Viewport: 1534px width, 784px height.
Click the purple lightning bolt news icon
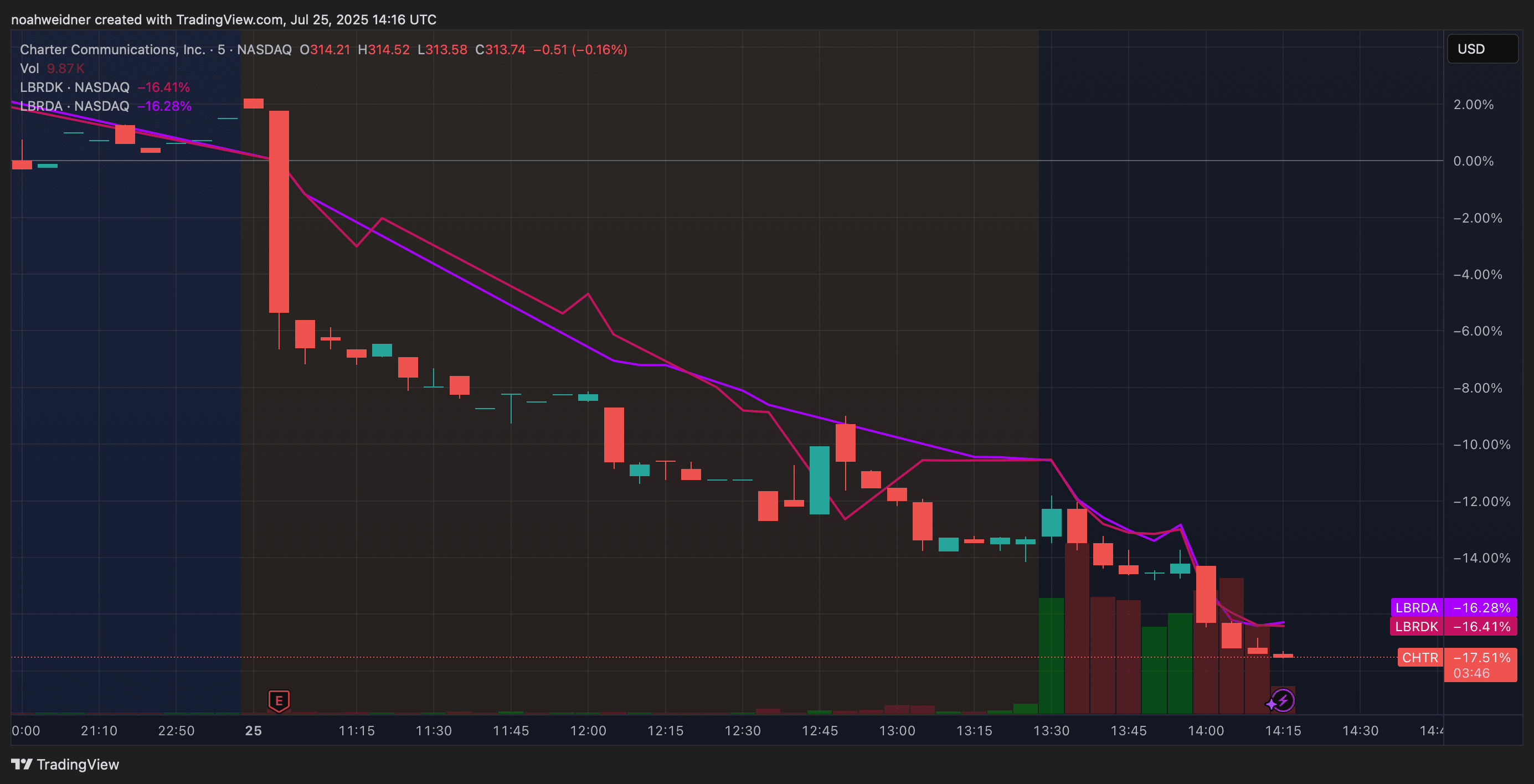[1283, 700]
